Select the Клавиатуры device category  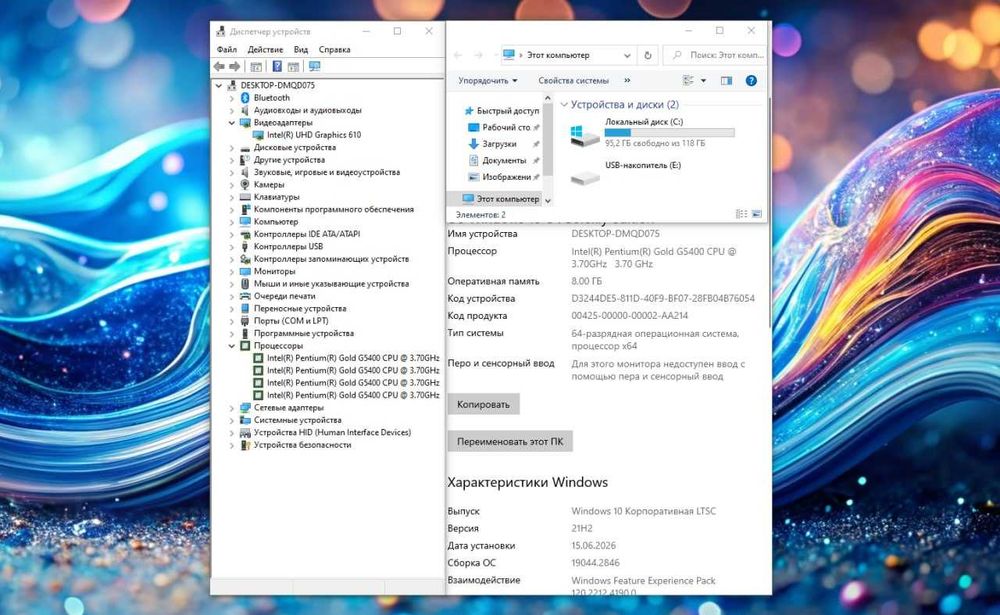coord(276,197)
